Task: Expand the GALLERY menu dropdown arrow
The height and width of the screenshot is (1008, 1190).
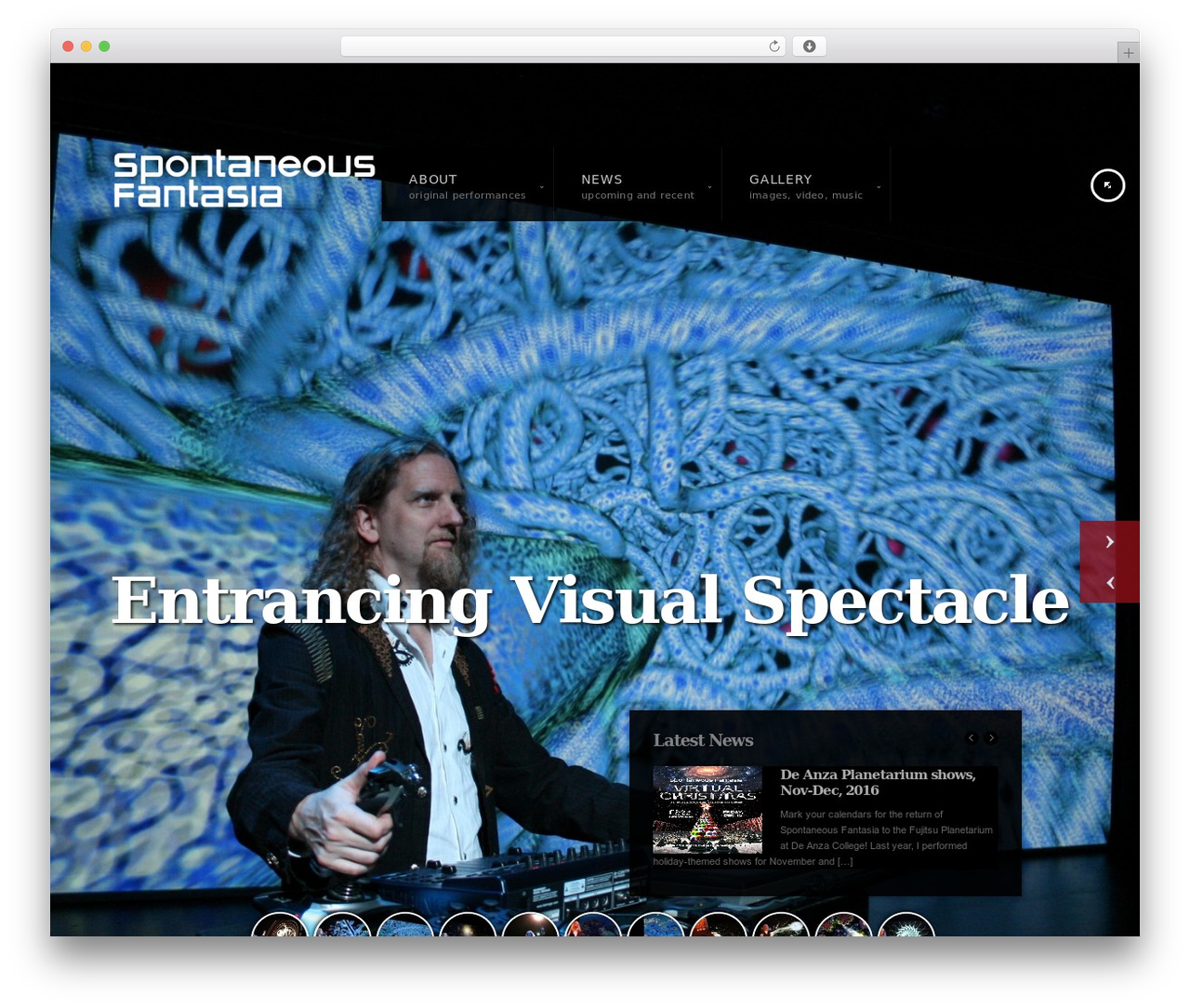Action: (x=879, y=187)
